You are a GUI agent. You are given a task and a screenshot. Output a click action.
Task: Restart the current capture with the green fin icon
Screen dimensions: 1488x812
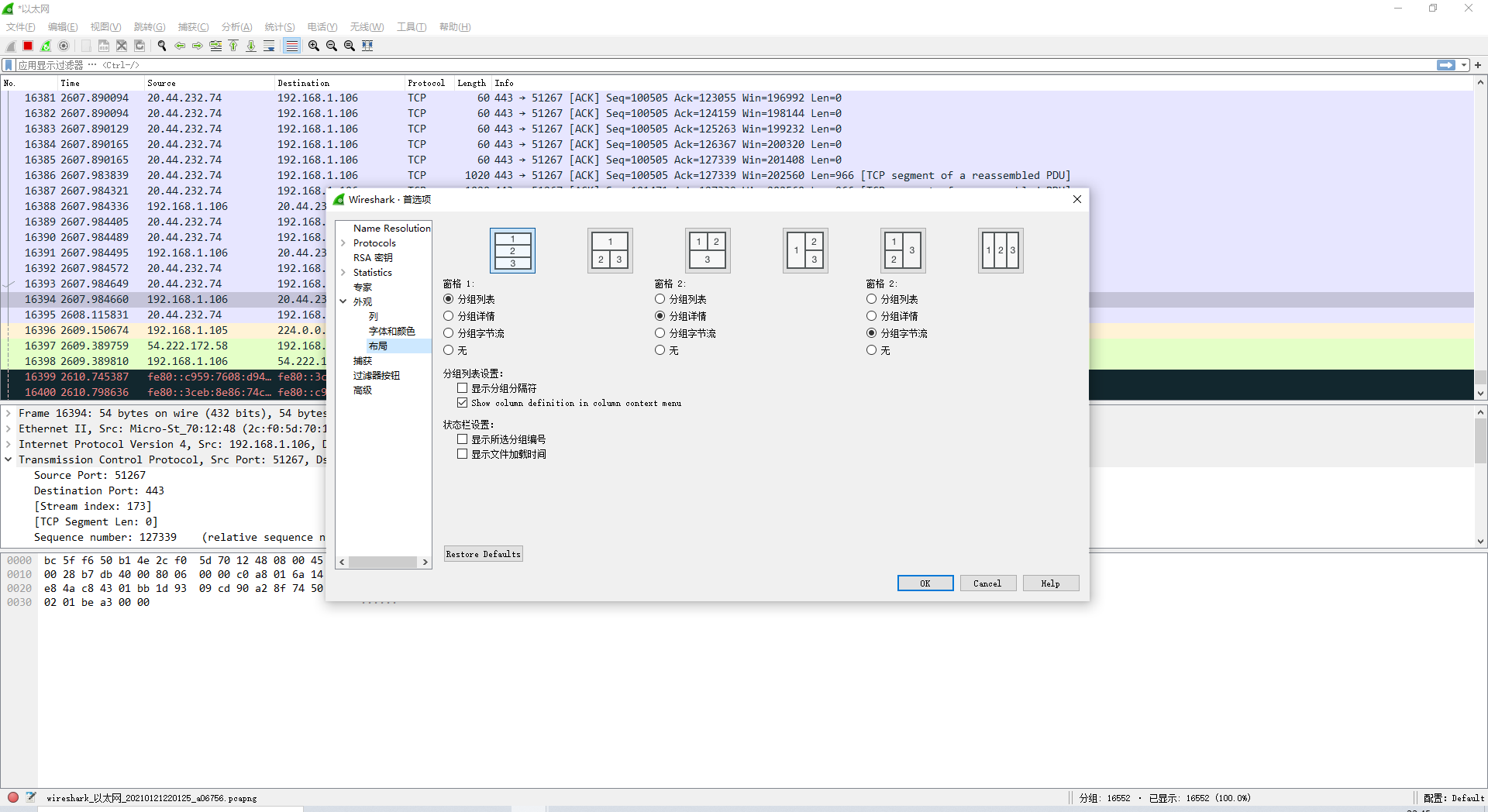(46, 46)
